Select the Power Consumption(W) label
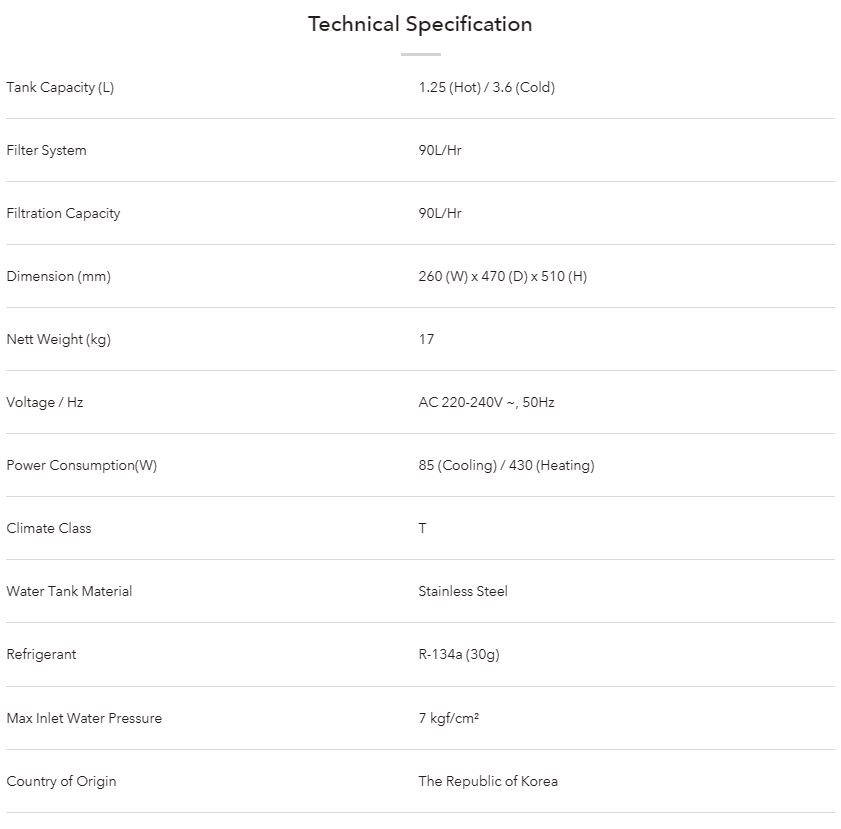841x829 pixels. pyautogui.click(x=82, y=465)
